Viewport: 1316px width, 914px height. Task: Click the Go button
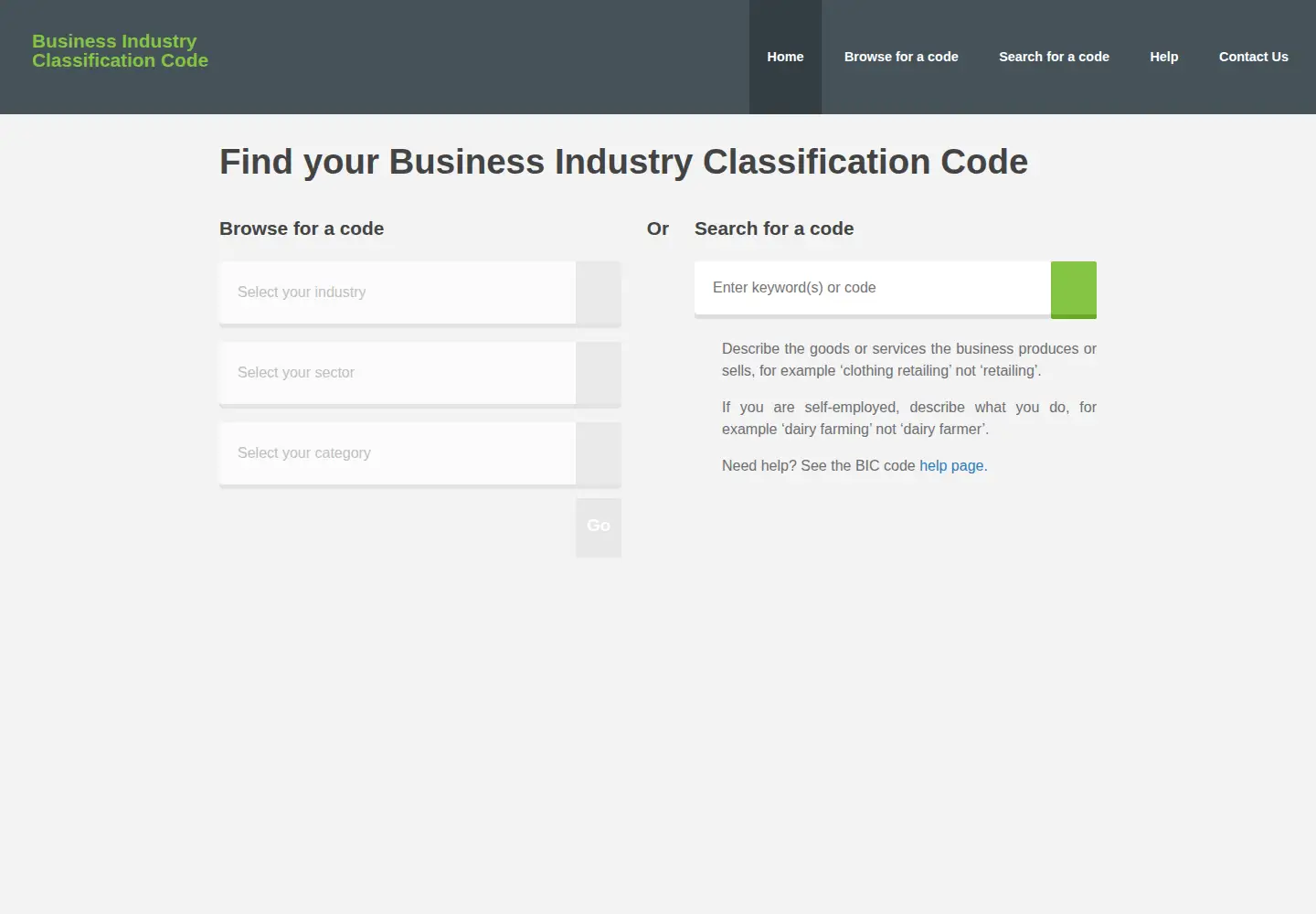pos(599,527)
